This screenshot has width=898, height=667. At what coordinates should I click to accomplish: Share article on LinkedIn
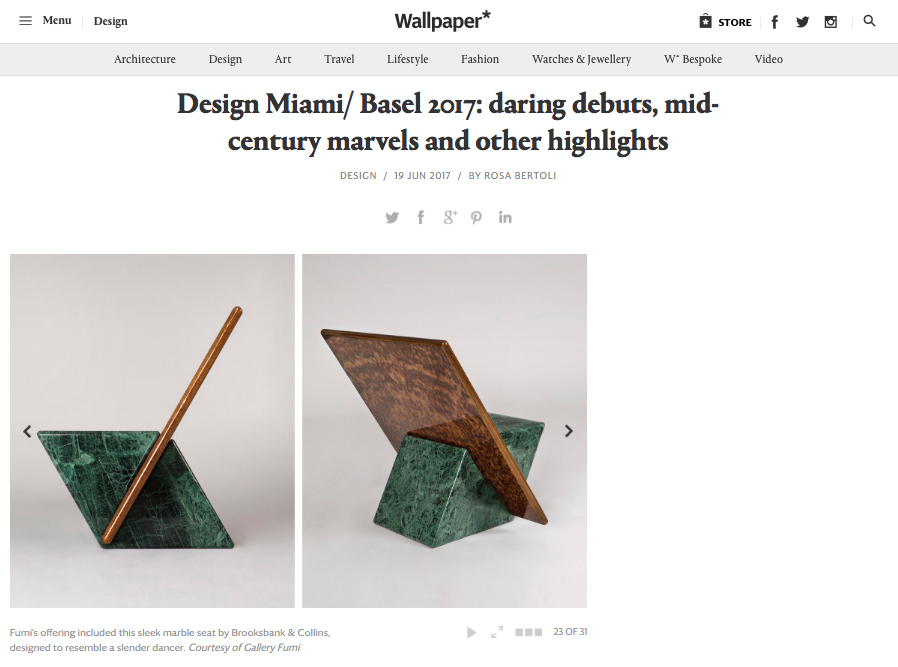[x=505, y=217]
